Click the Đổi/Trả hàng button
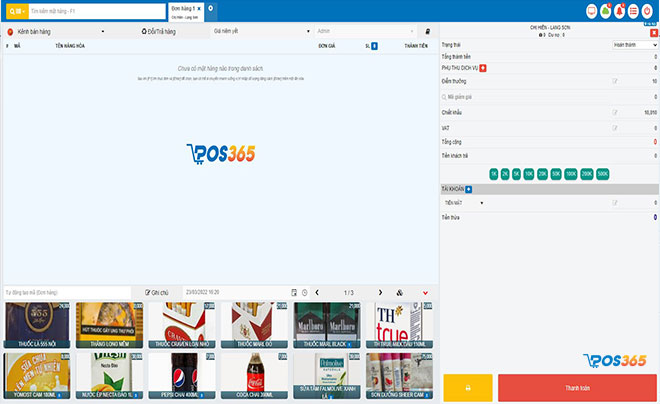The image size is (660, 404). [159, 32]
